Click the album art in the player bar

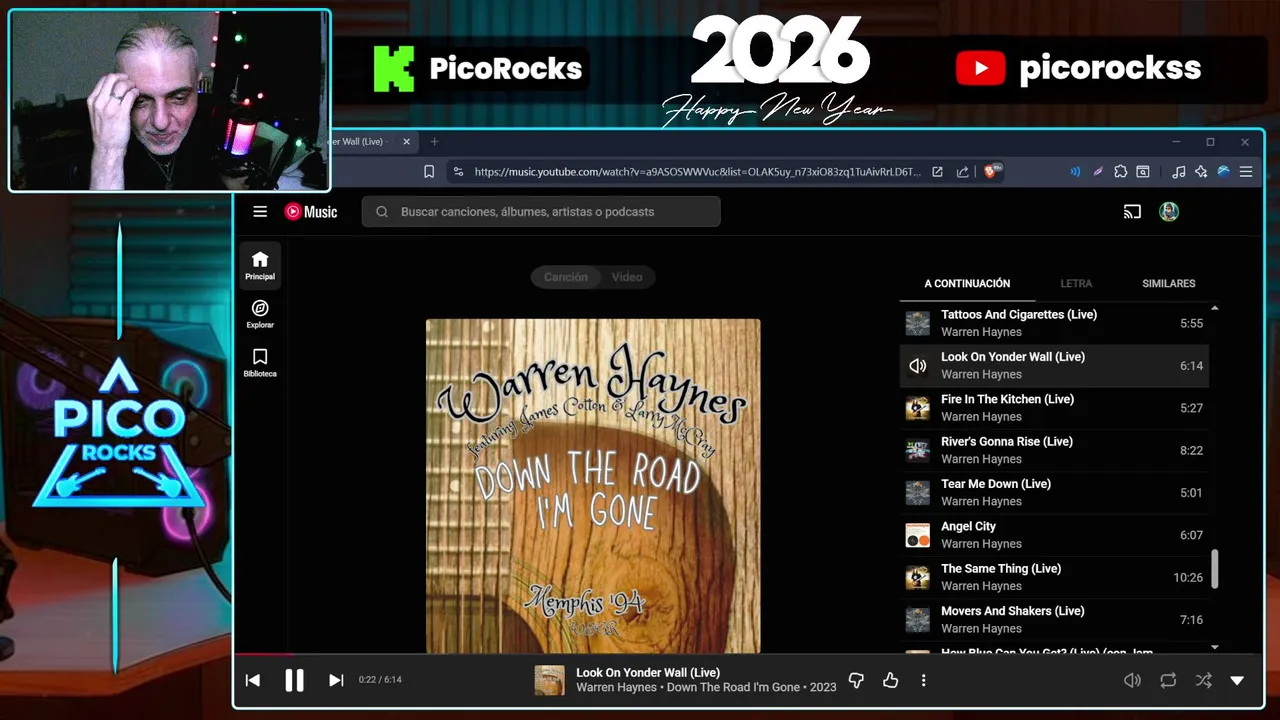tap(549, 680)
